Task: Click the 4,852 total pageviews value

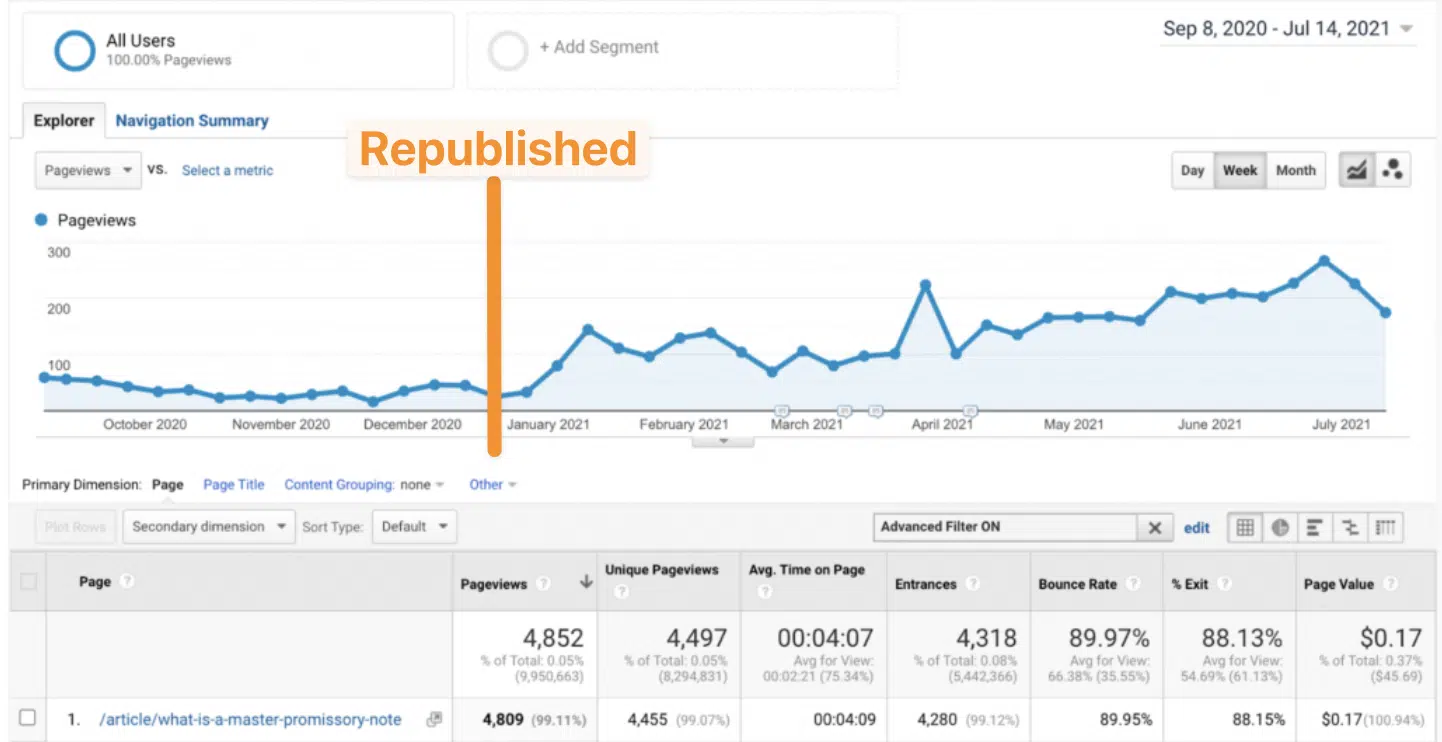Action: [553, 638]
